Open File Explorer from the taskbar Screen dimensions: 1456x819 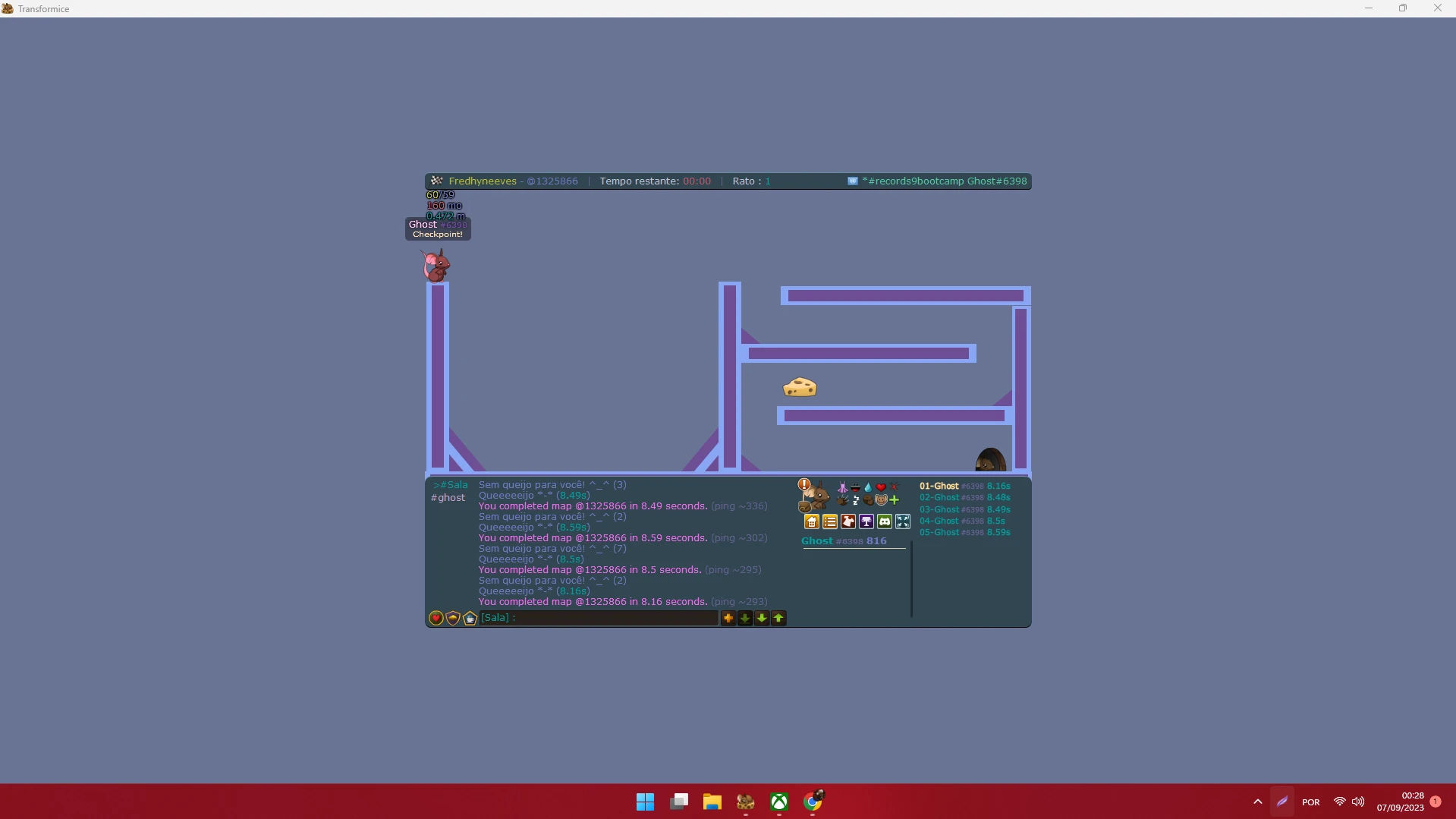(712, 802)
